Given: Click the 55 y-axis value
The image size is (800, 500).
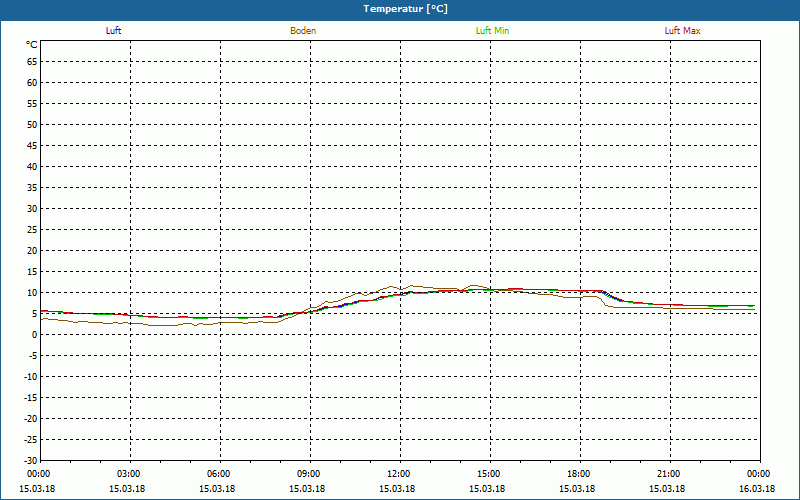Looking at the screenshot, I should coord(32,104).
